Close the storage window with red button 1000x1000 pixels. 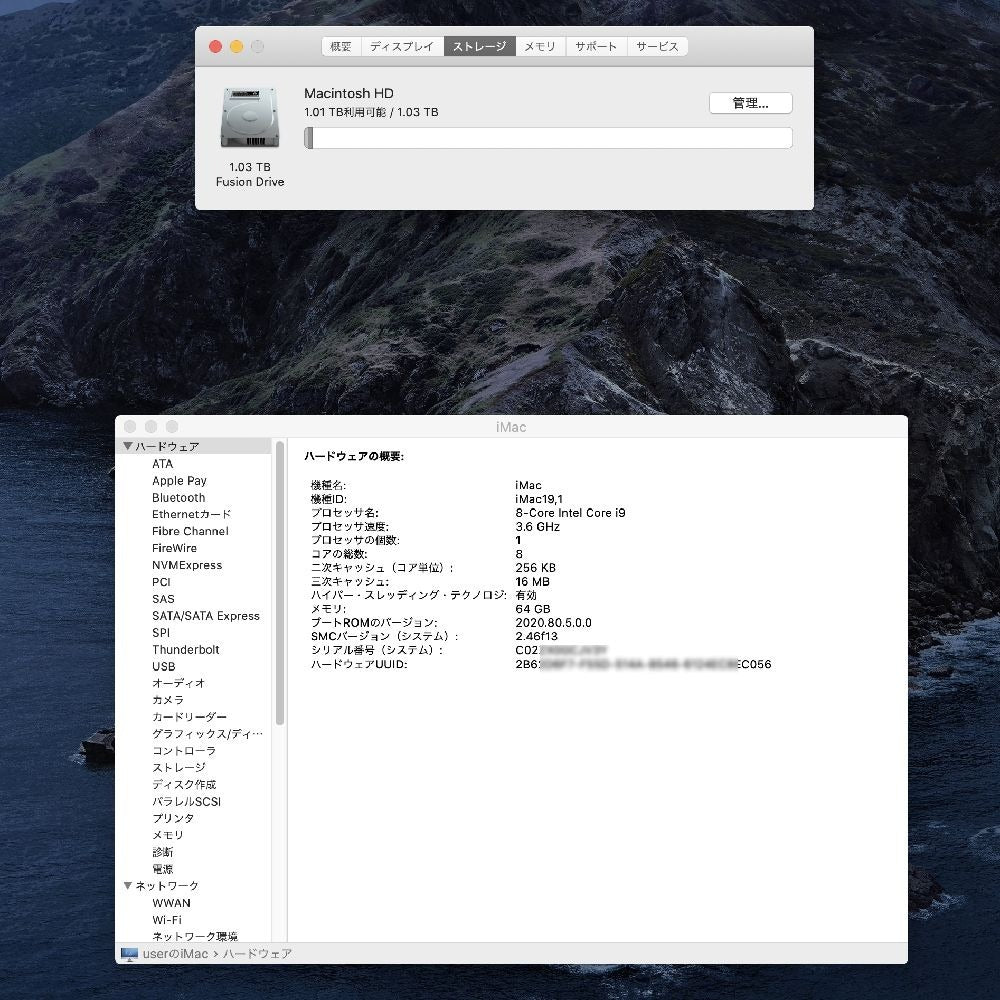(215, 47)
